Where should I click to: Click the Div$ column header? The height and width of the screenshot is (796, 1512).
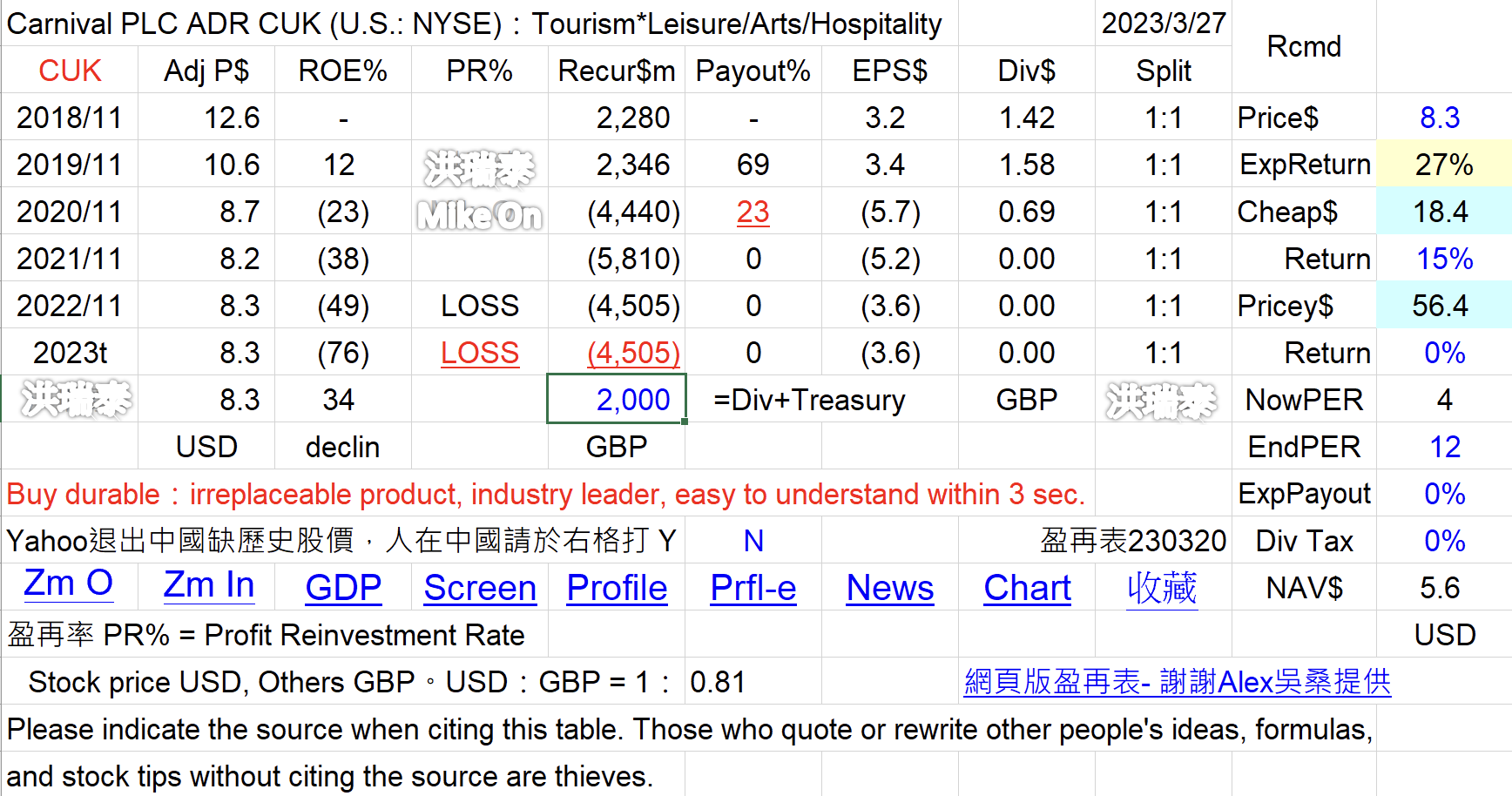coord(1027,71)
